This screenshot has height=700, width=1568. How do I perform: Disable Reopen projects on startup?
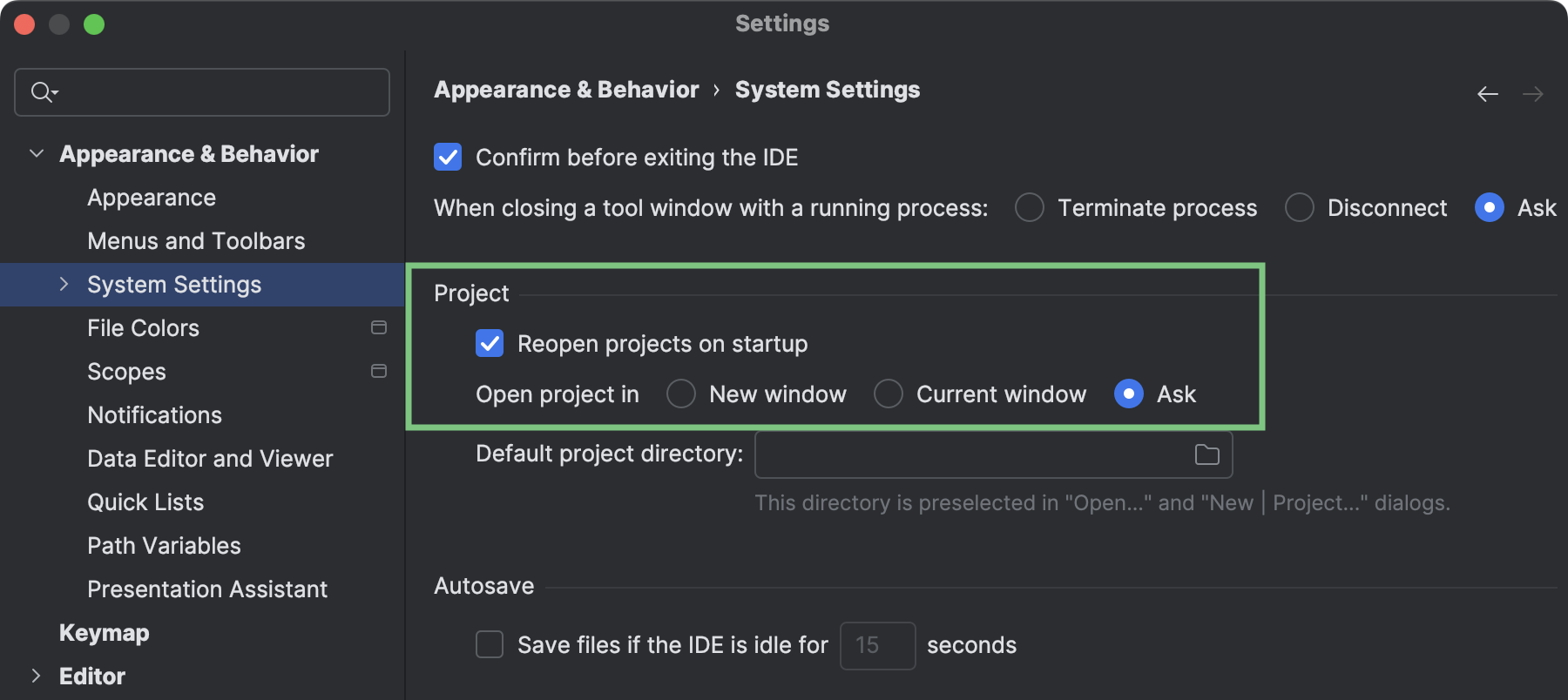pos(490,343)
